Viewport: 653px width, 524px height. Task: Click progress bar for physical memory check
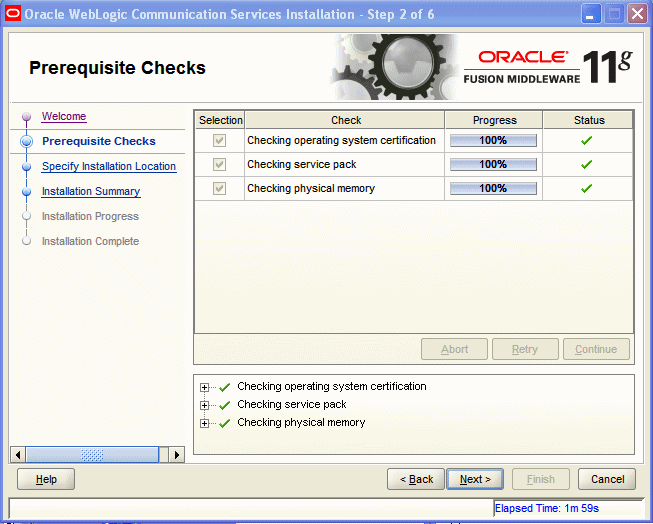[493, 188]
